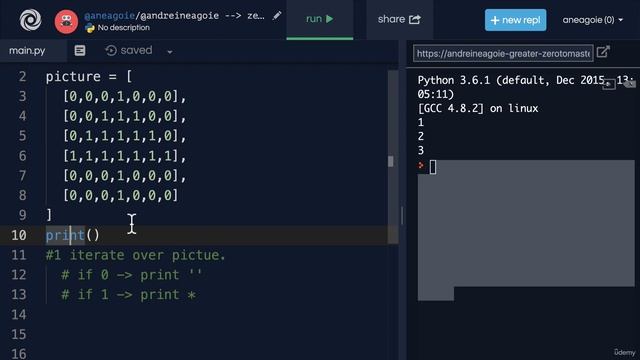
Task: Click comment '#1 iterate over pictue.'
Action: [136, 255]
